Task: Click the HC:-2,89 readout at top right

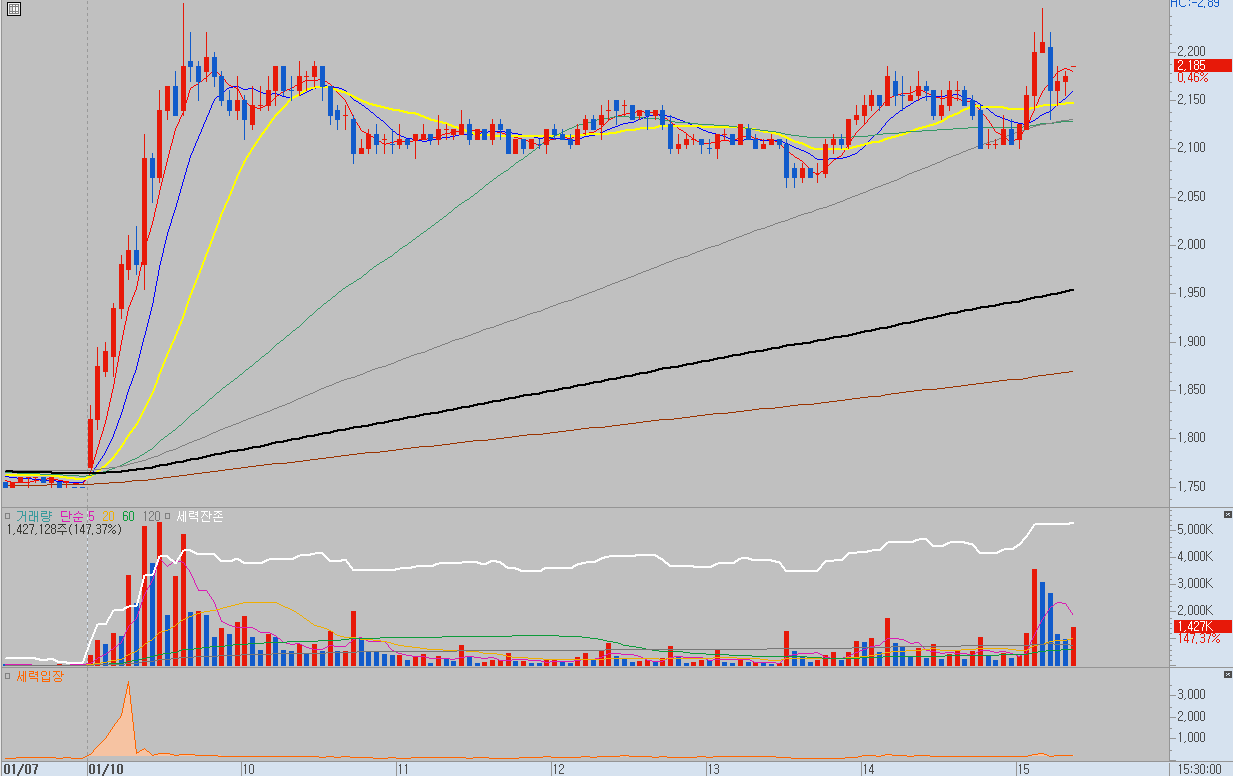Action: point(1195,4)
